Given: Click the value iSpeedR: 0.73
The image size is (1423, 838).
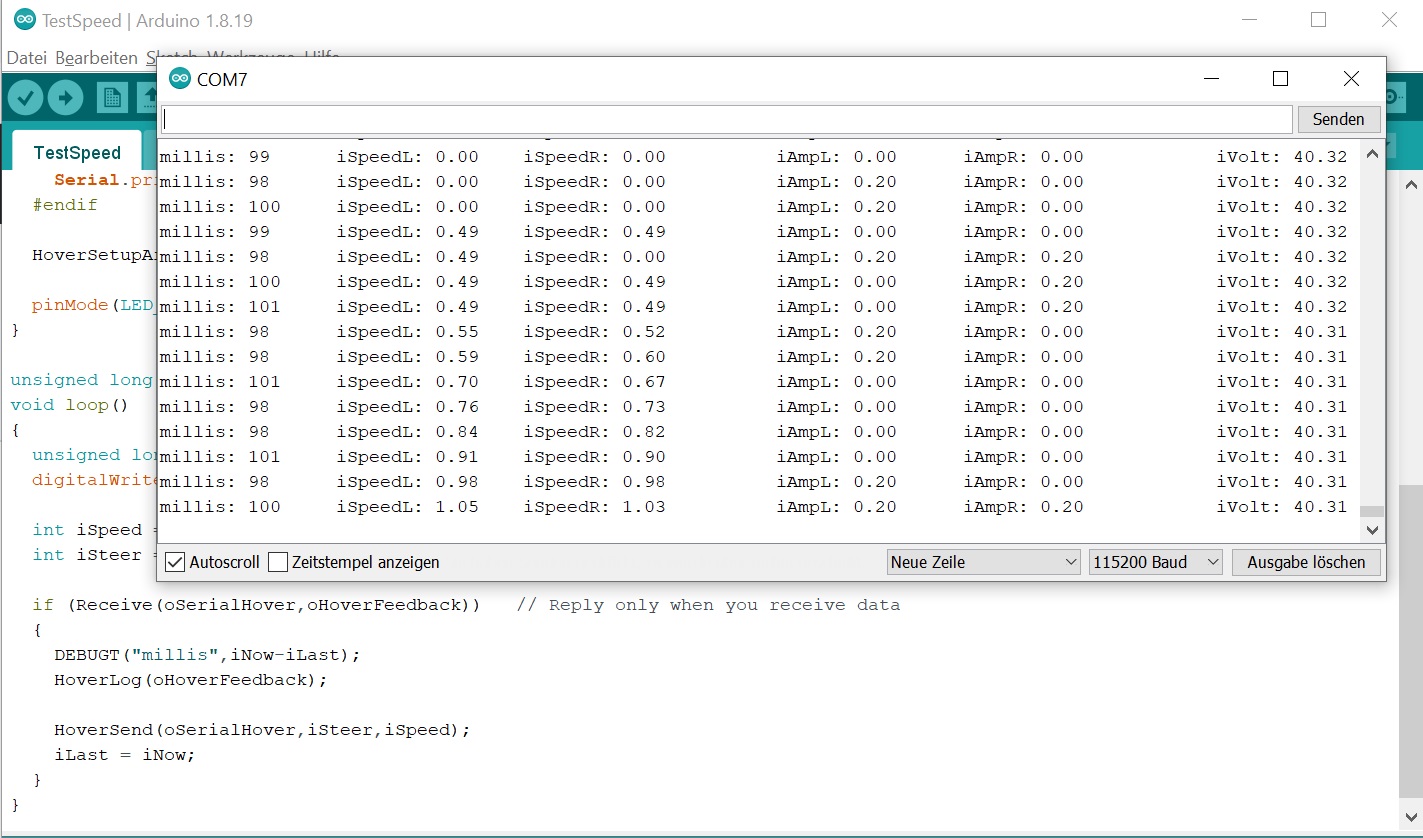Looking at the screenshot, I should click(x=594, y=407).
